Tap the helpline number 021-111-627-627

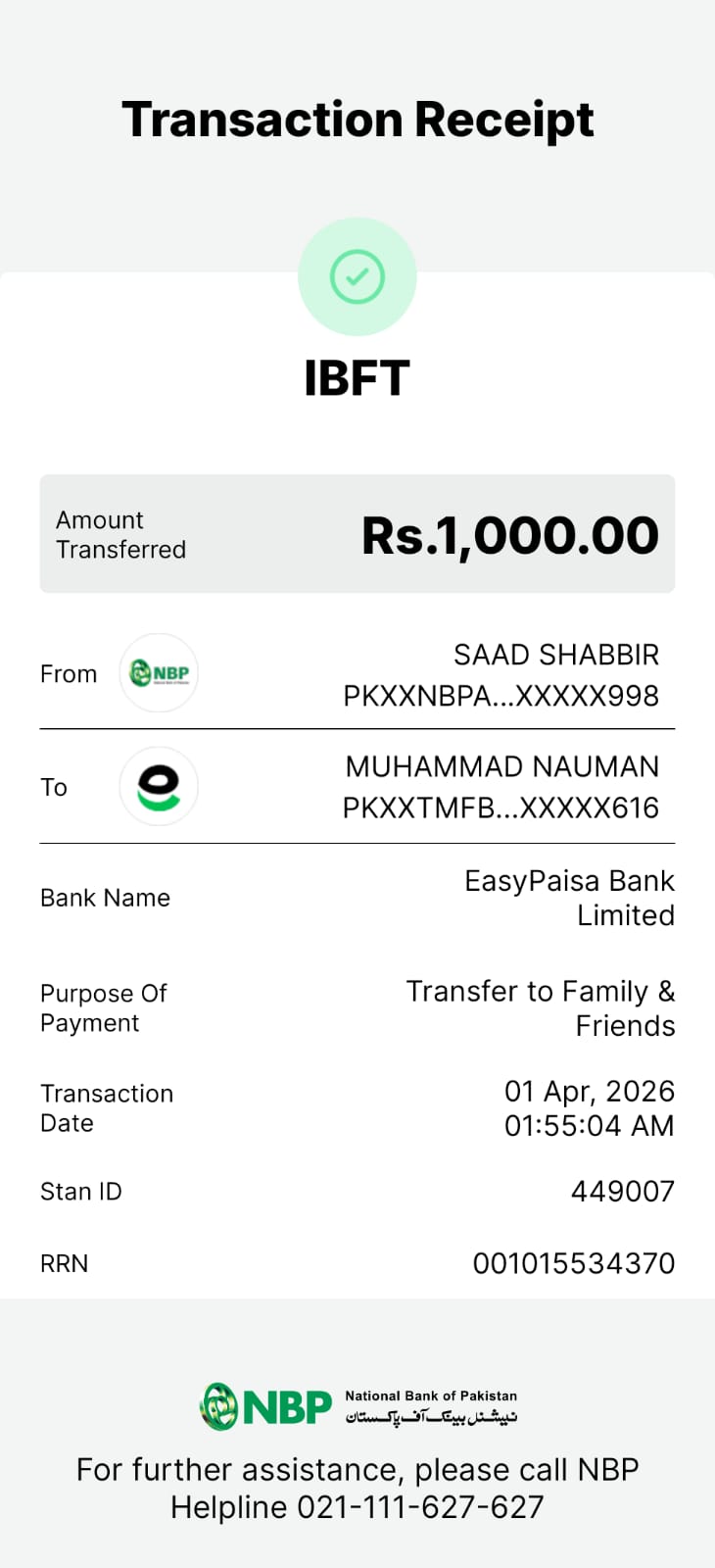(420, 1507)
